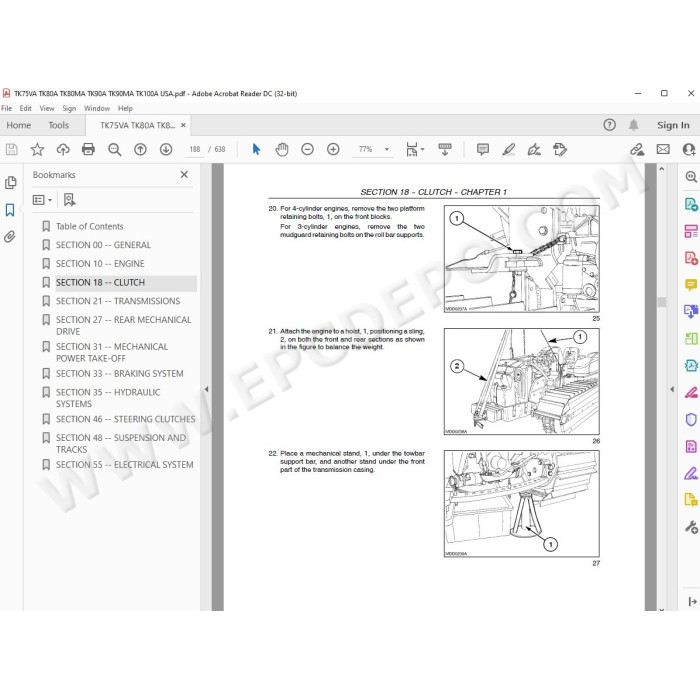Select the highlighter pen tool
This screenshot has width=700, height=700.
508,149
